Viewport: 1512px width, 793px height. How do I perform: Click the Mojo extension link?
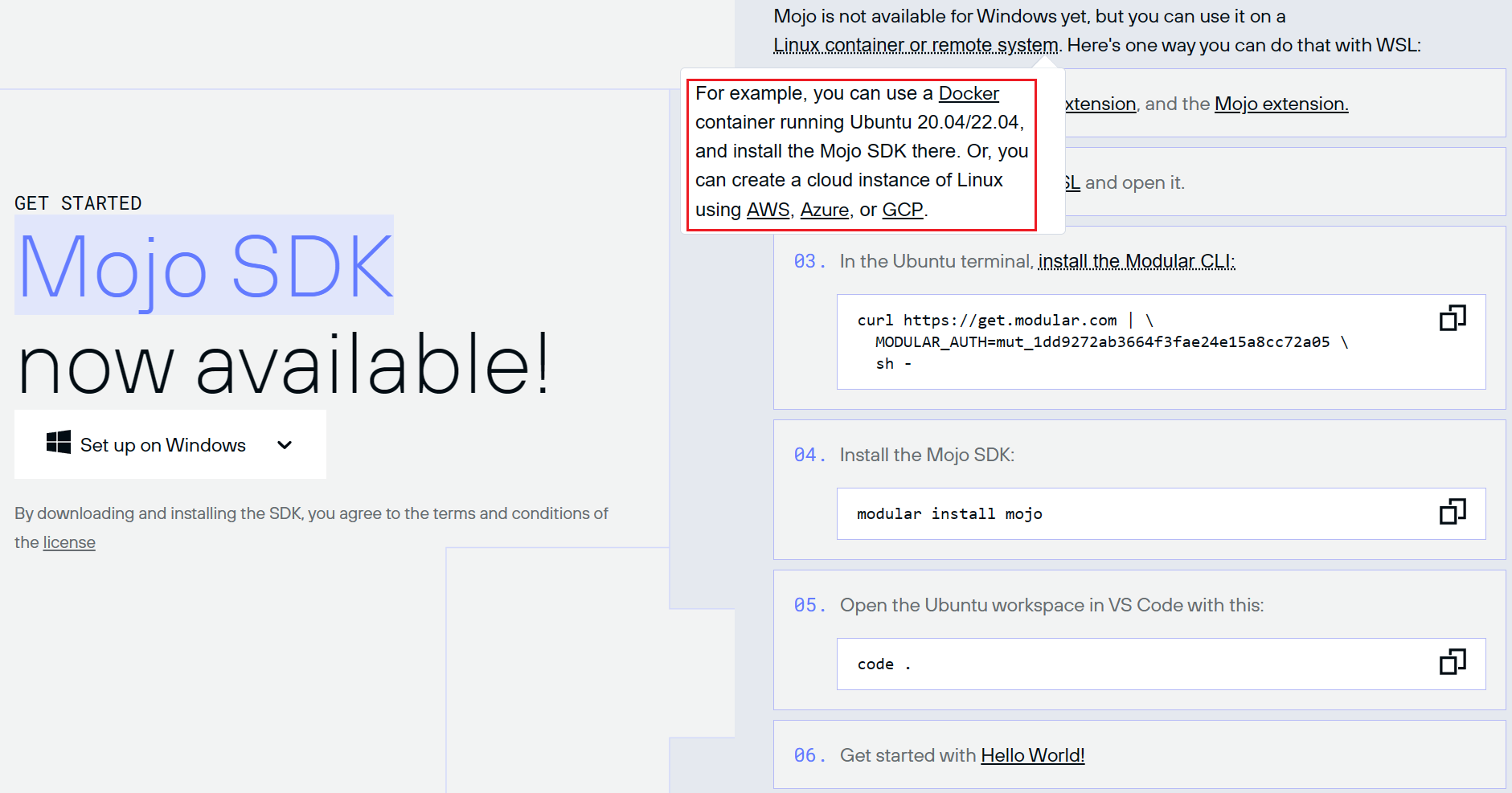tap(1280, 104)
